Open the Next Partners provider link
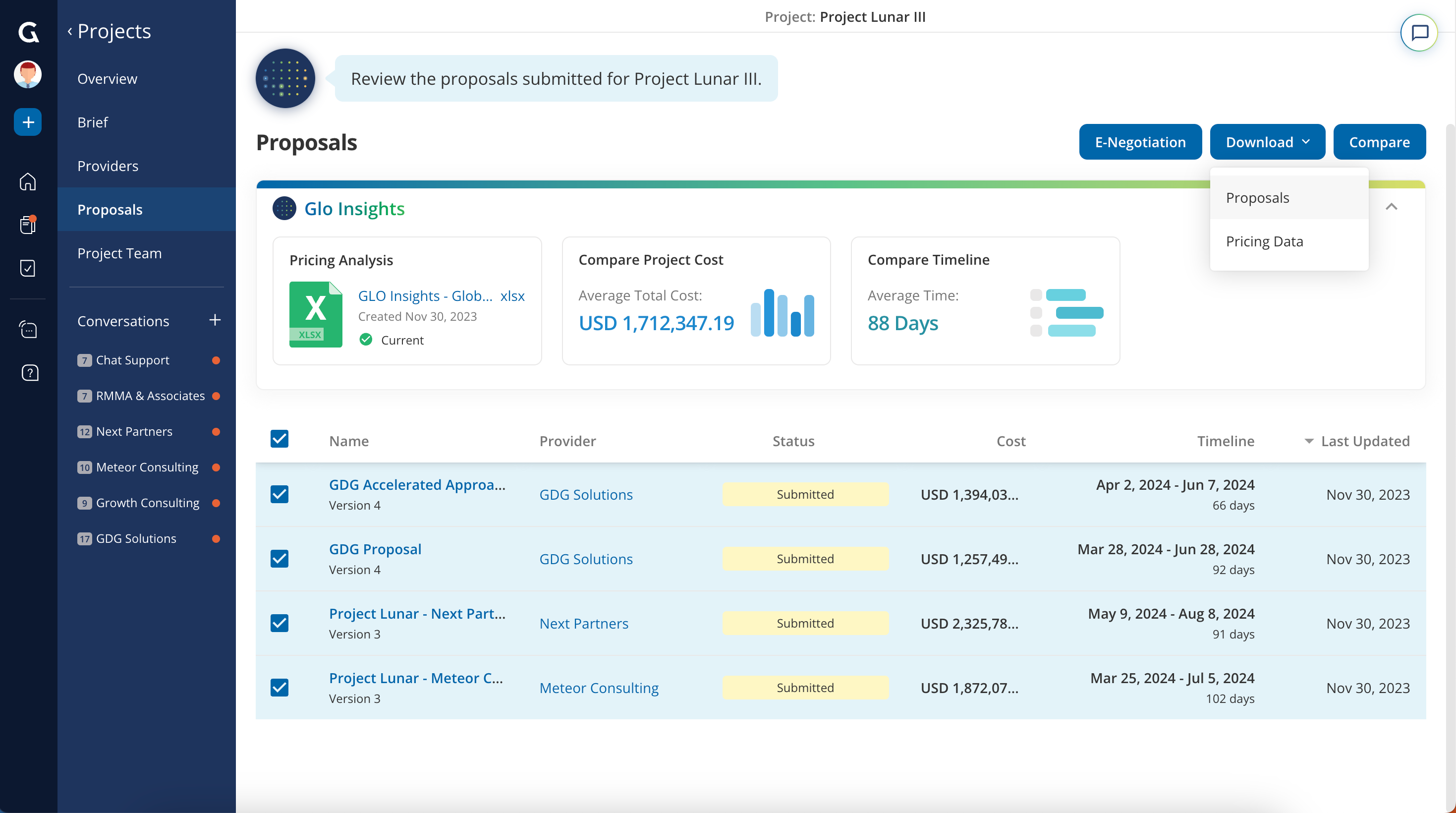Viewport: 1456px width, 813px height. click(583, 623)
